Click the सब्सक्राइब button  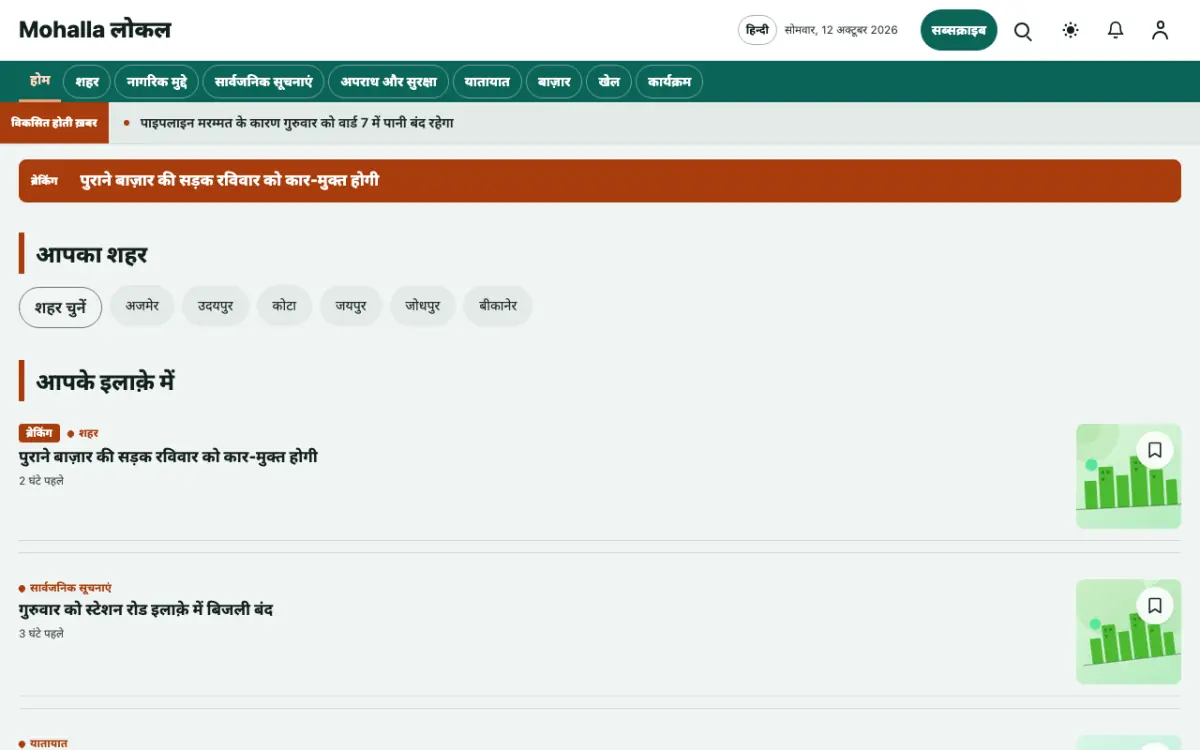tap(959, 31)
